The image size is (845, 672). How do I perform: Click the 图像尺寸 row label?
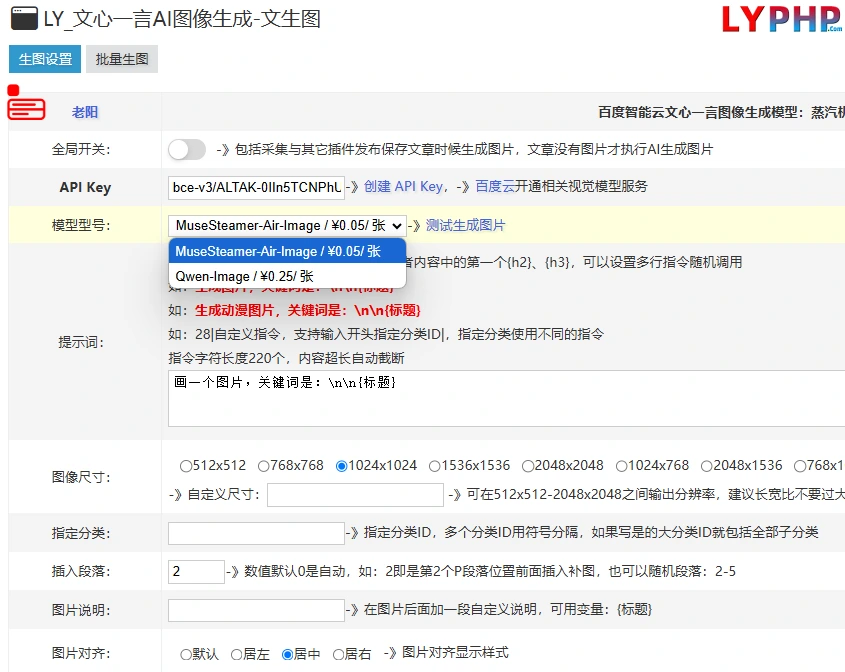[81, 477]
